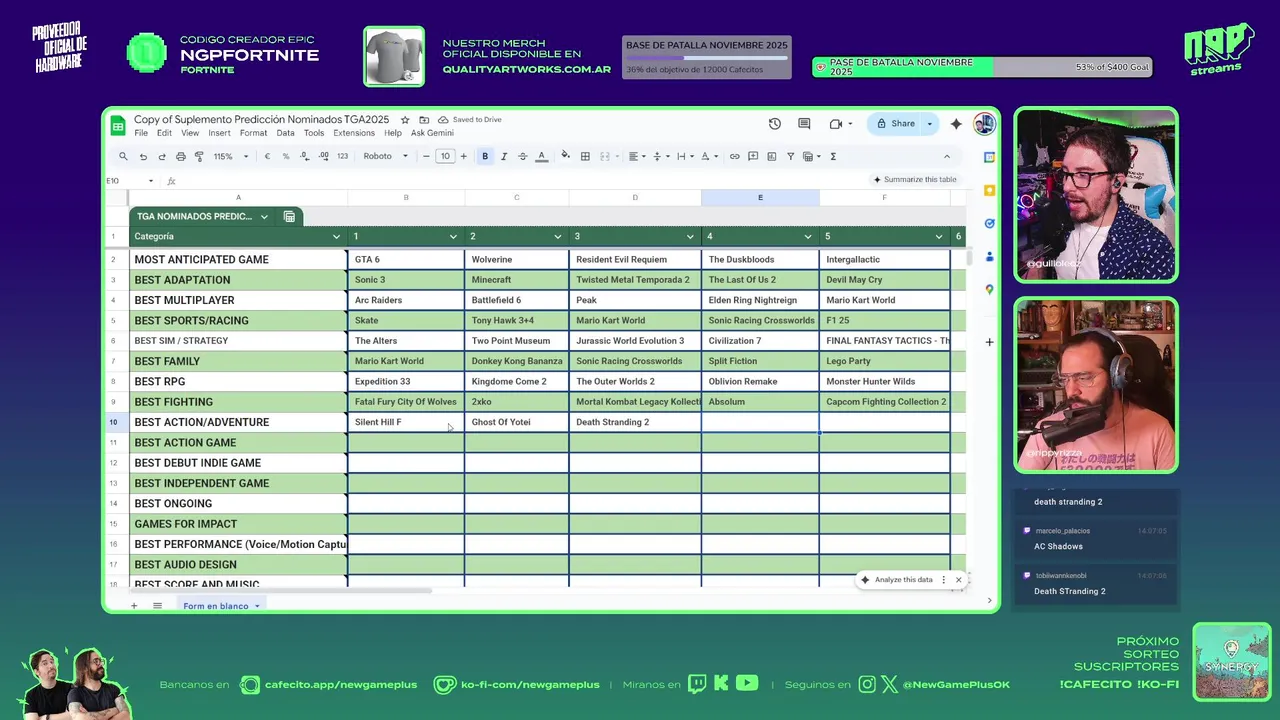
Task: Click Summarize this table button
Action: tap(915, 180)
